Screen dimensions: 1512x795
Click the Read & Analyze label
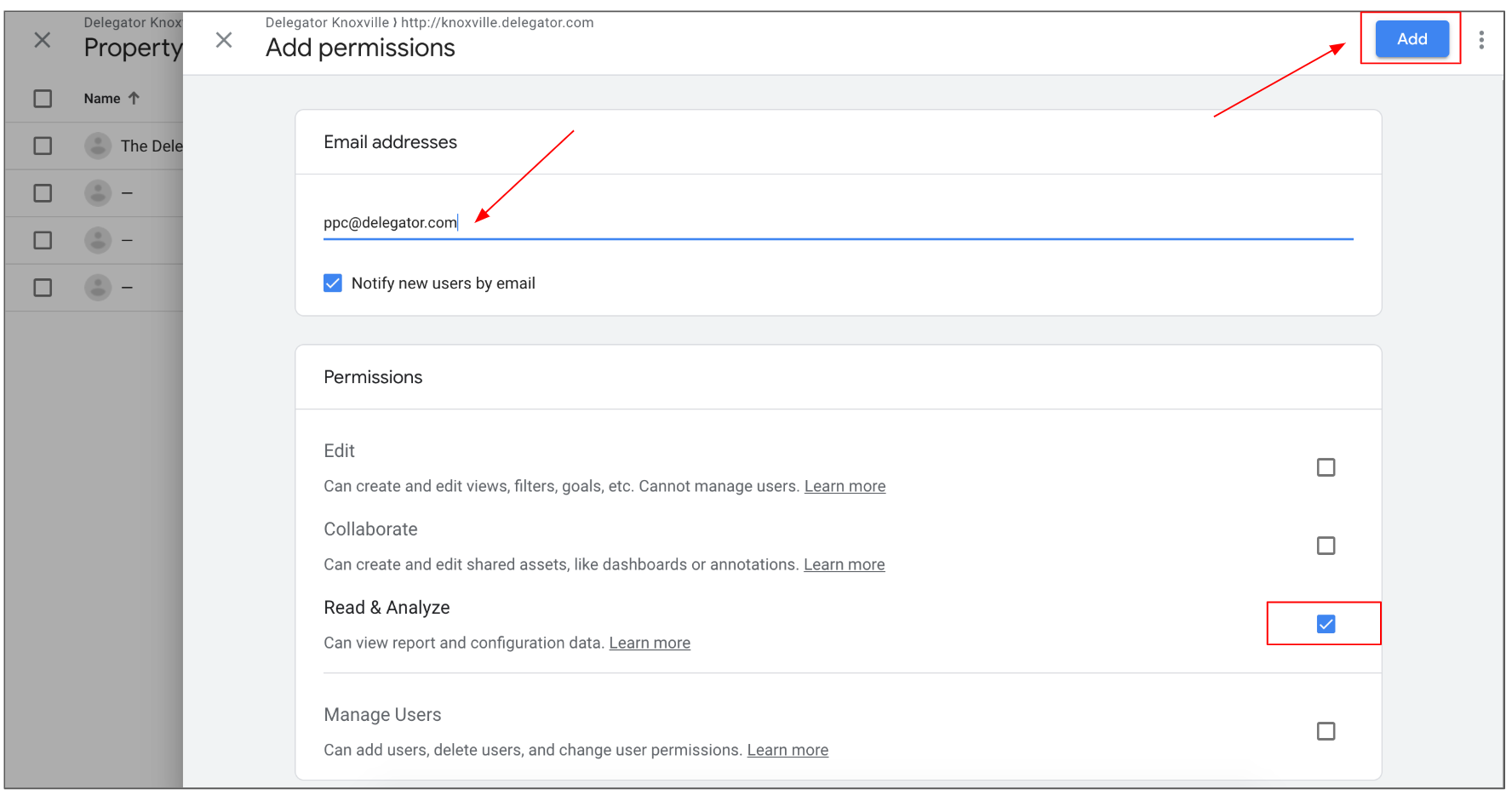point(387,608)
